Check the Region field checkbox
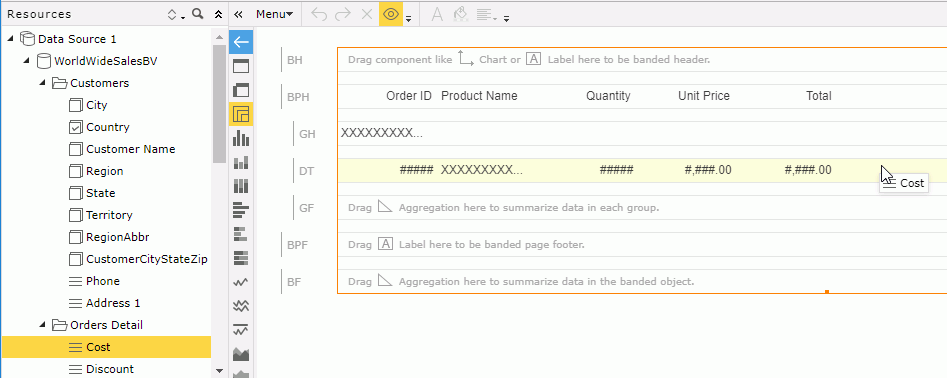This screenshot has height=378, width=947. point(75,171)
